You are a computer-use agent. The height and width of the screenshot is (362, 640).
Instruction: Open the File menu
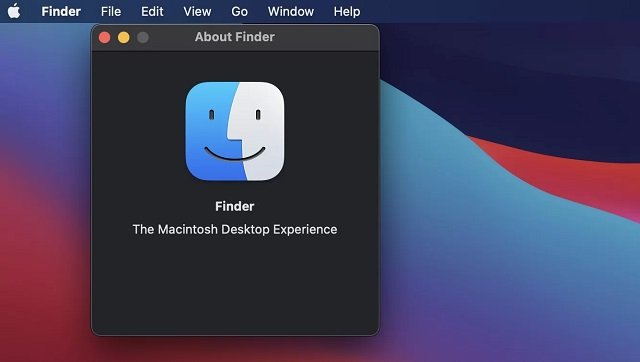pos(111,11)
